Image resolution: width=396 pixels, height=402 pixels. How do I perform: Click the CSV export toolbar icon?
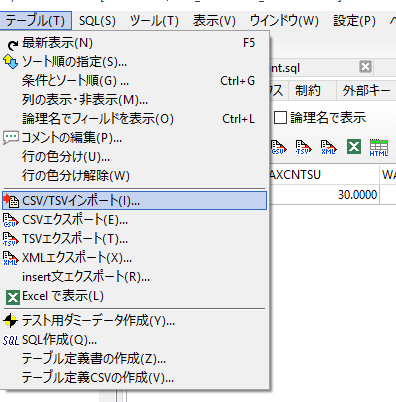point(278,147)
